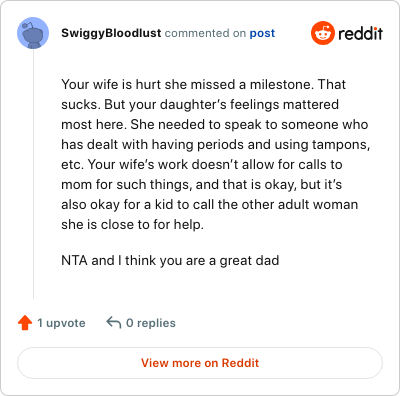
Task: Click the "1 upvote" count label
Action: (x=61, y=323)
